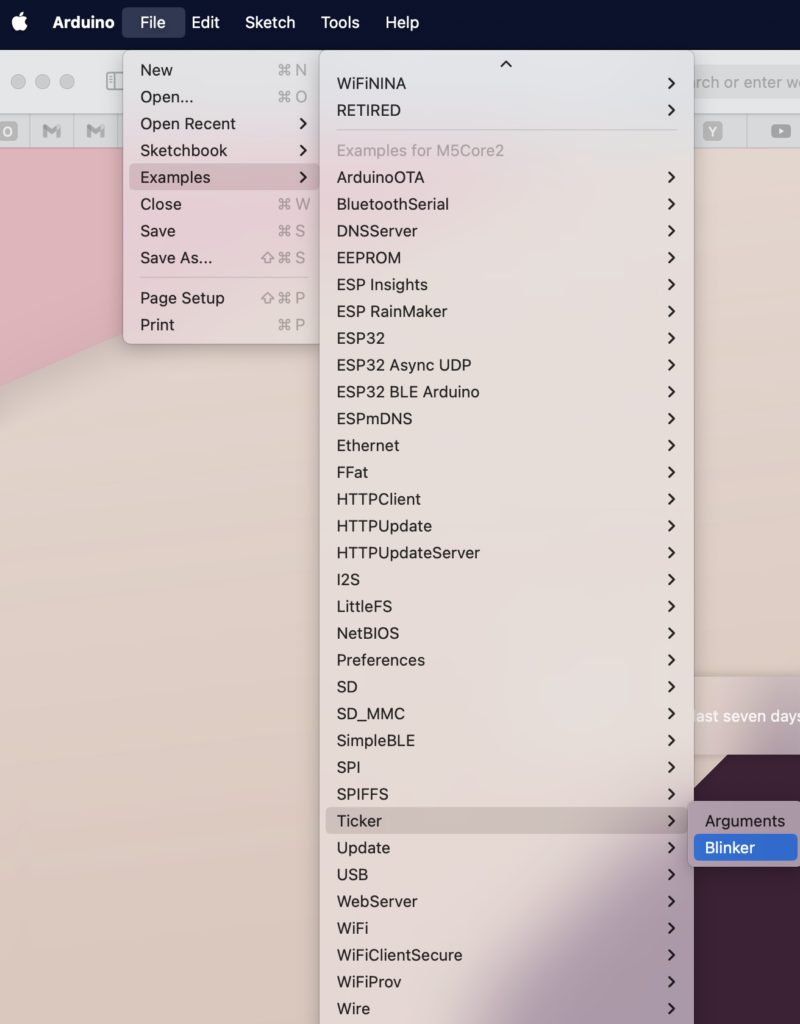Choose New from File menu
Viewport: 800px width, 1024px height.
pos(223,70)
